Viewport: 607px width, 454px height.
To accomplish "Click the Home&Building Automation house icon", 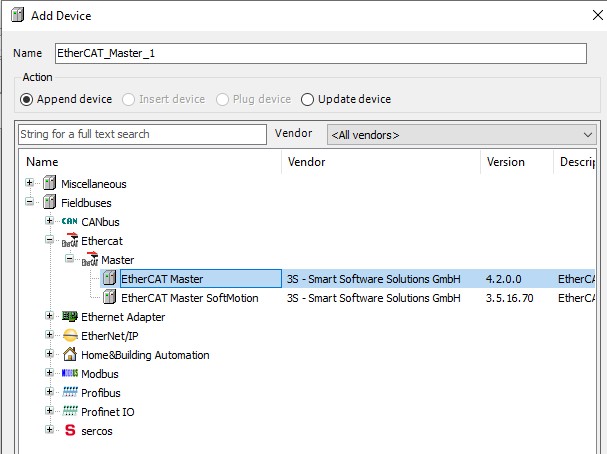I will click(69, 355).
